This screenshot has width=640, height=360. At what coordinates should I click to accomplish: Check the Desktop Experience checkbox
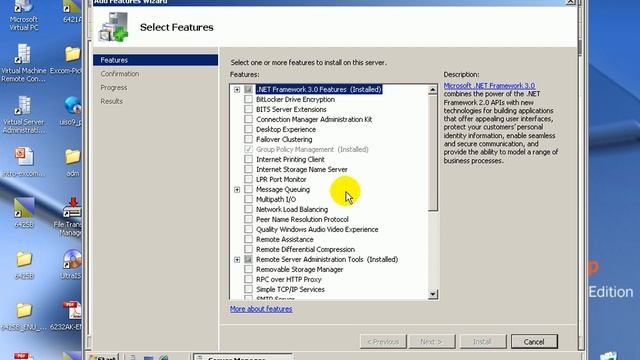[248, 129]
